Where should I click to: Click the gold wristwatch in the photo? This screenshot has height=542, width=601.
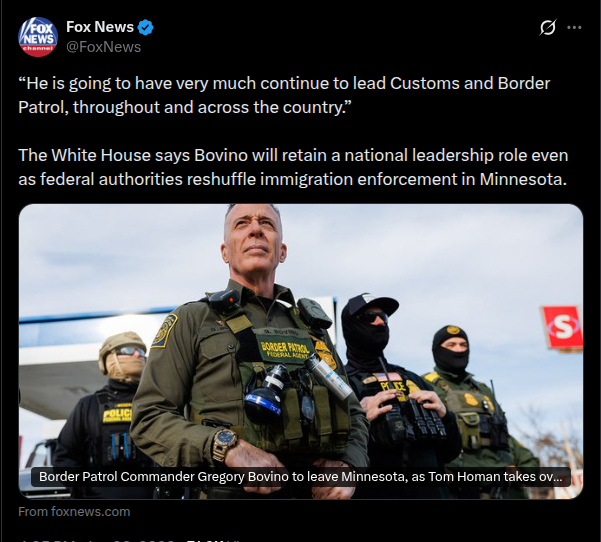tap(225, 443)
